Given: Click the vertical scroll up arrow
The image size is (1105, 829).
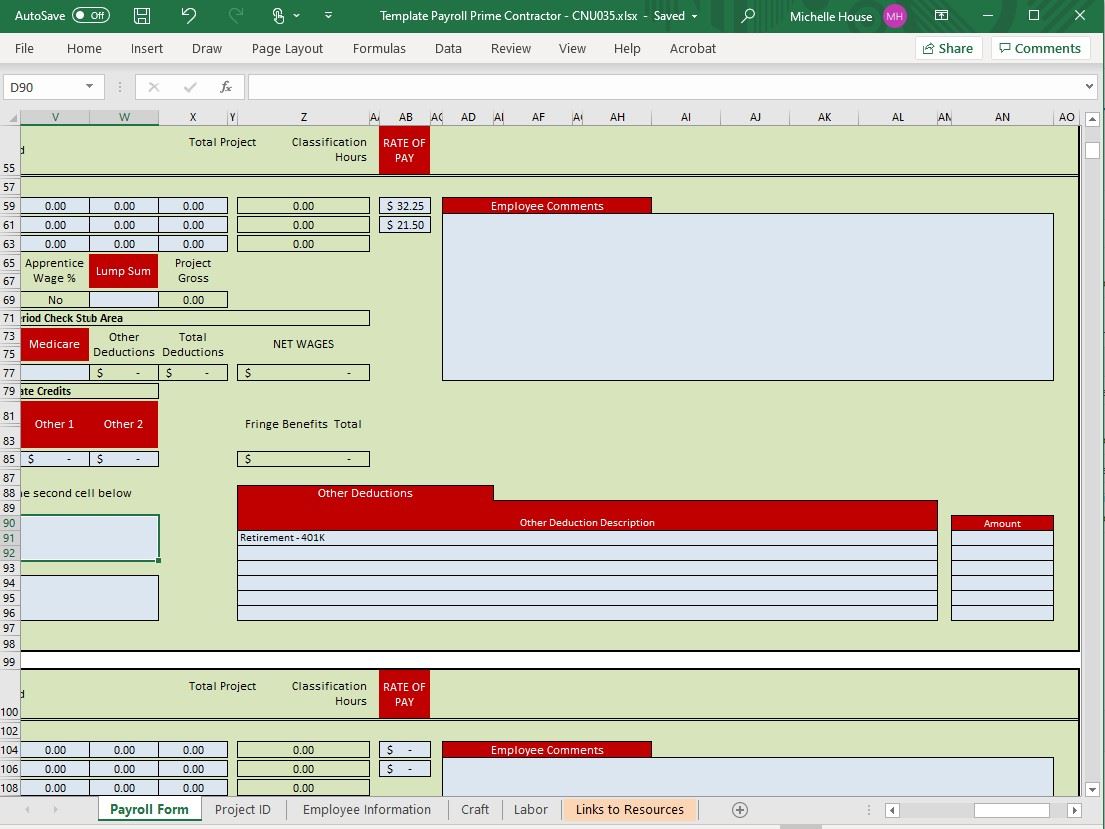Looking at the screenshot, I should point(1092,118).
